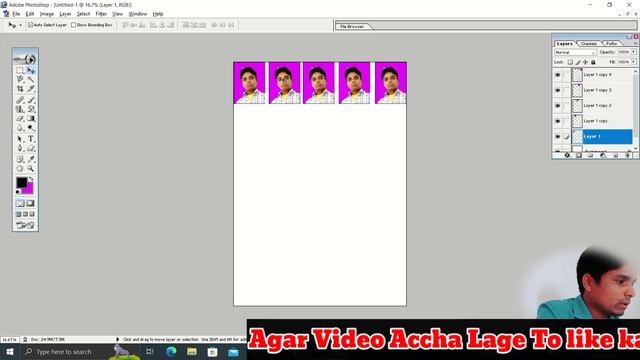Select the Lasso tool

click(x=20, y=80)
